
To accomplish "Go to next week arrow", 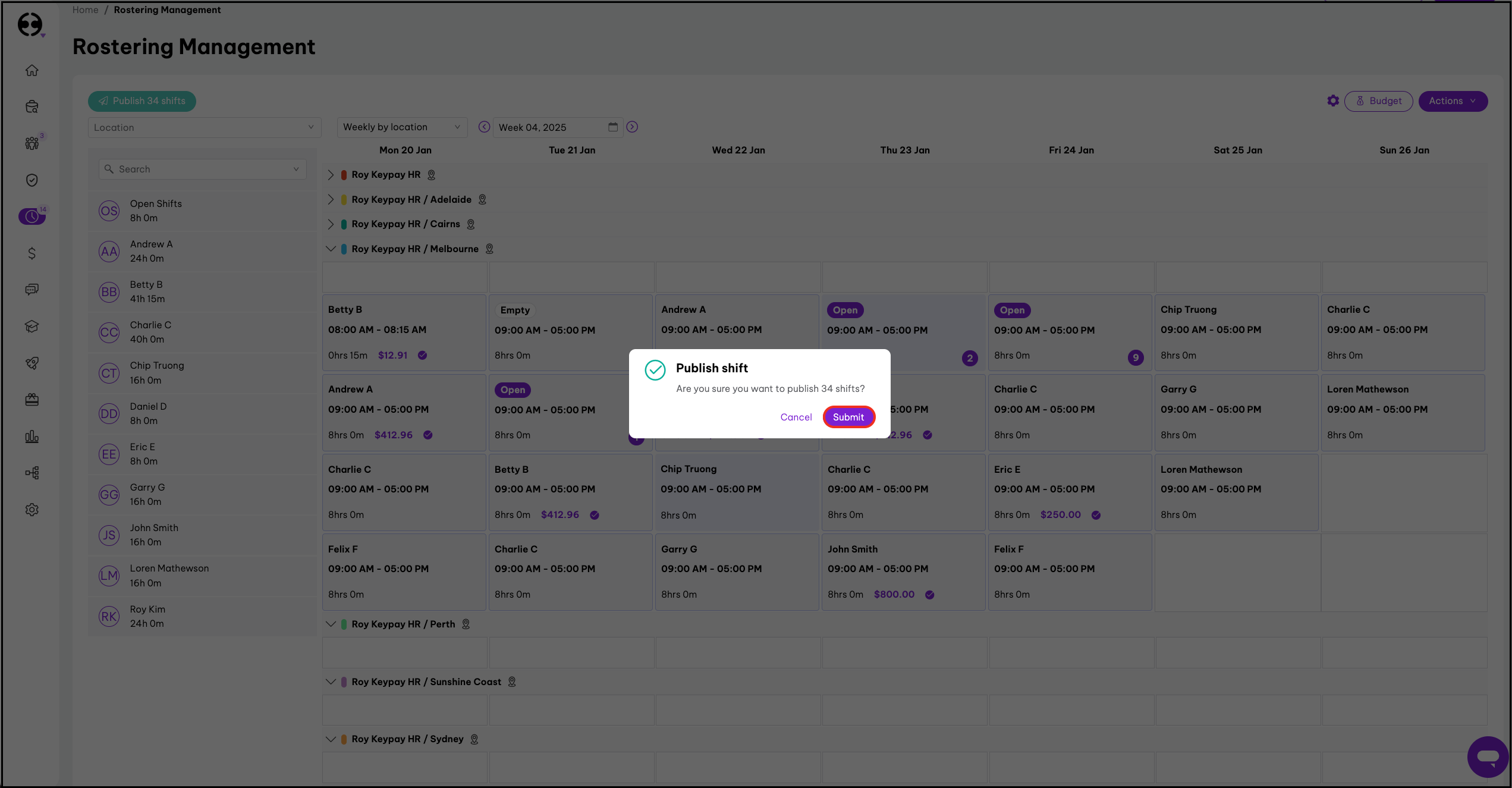I will (x=632, y=127).
